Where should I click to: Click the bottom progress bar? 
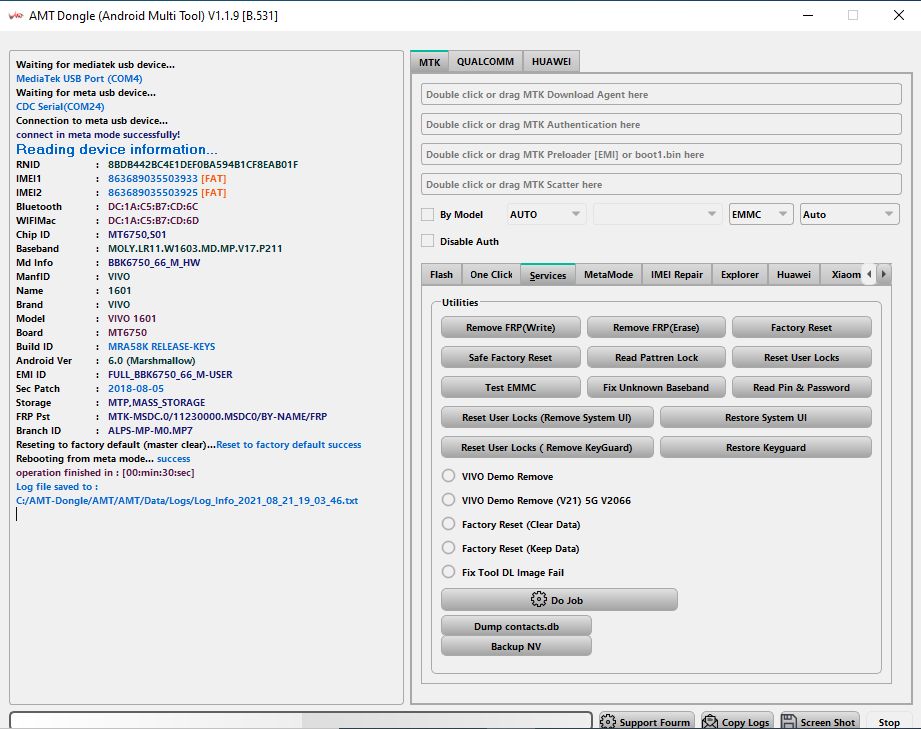coord(301,721)
